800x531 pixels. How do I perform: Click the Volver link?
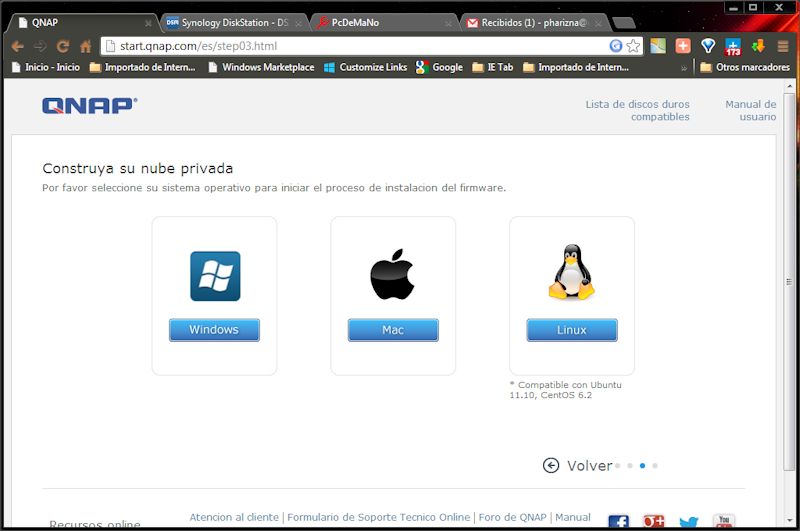click(x=590, y=466)
